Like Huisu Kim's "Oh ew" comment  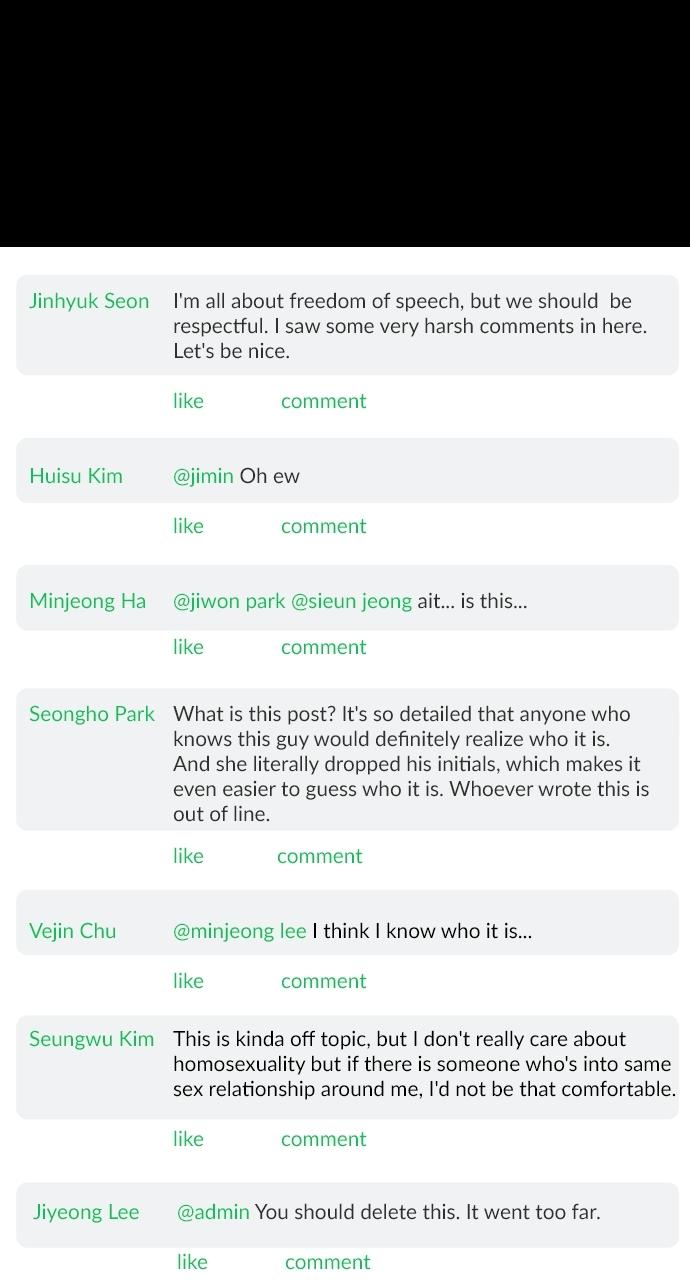tap(188, 526)
